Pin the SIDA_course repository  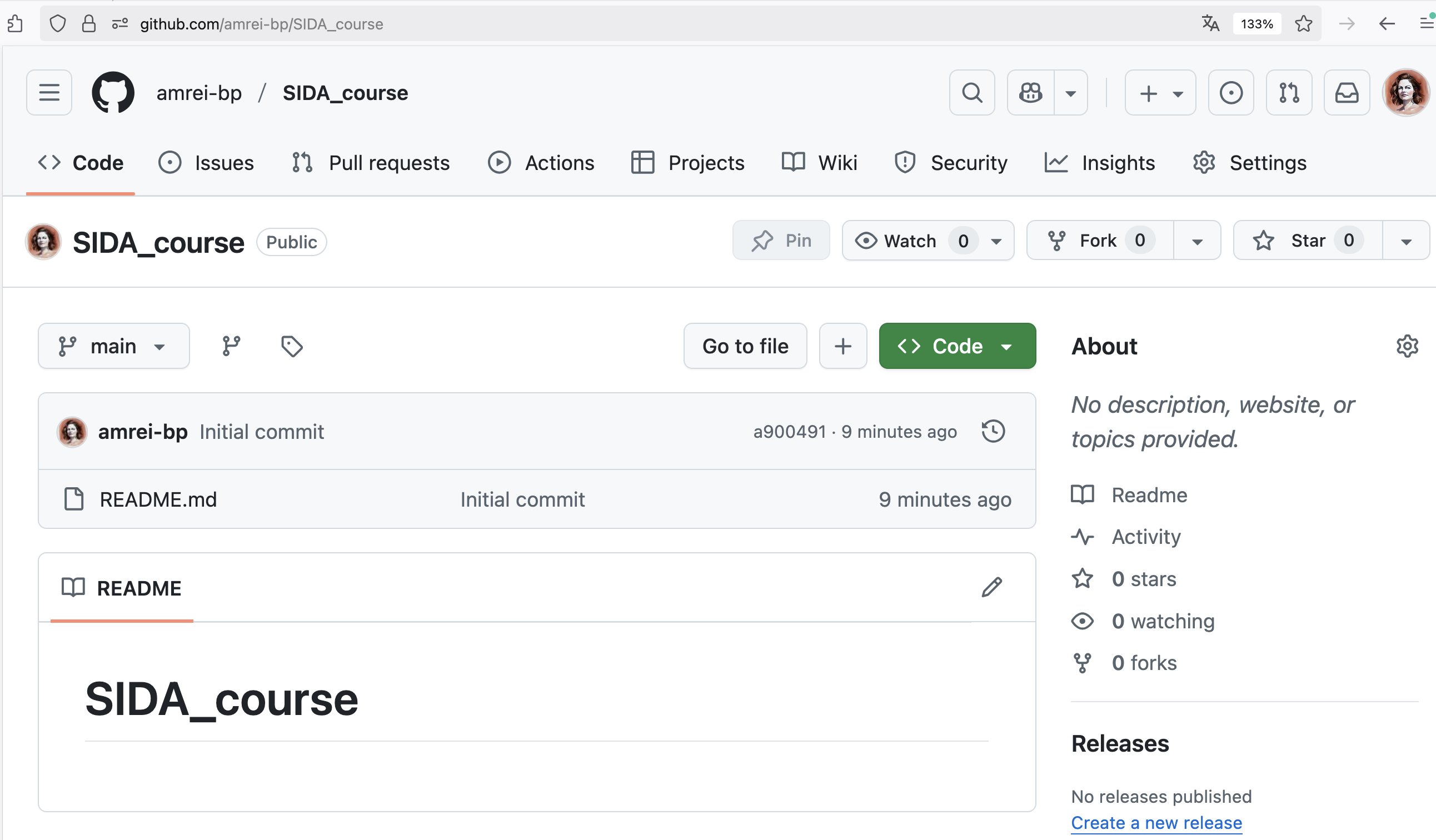(x=781, y=241)
